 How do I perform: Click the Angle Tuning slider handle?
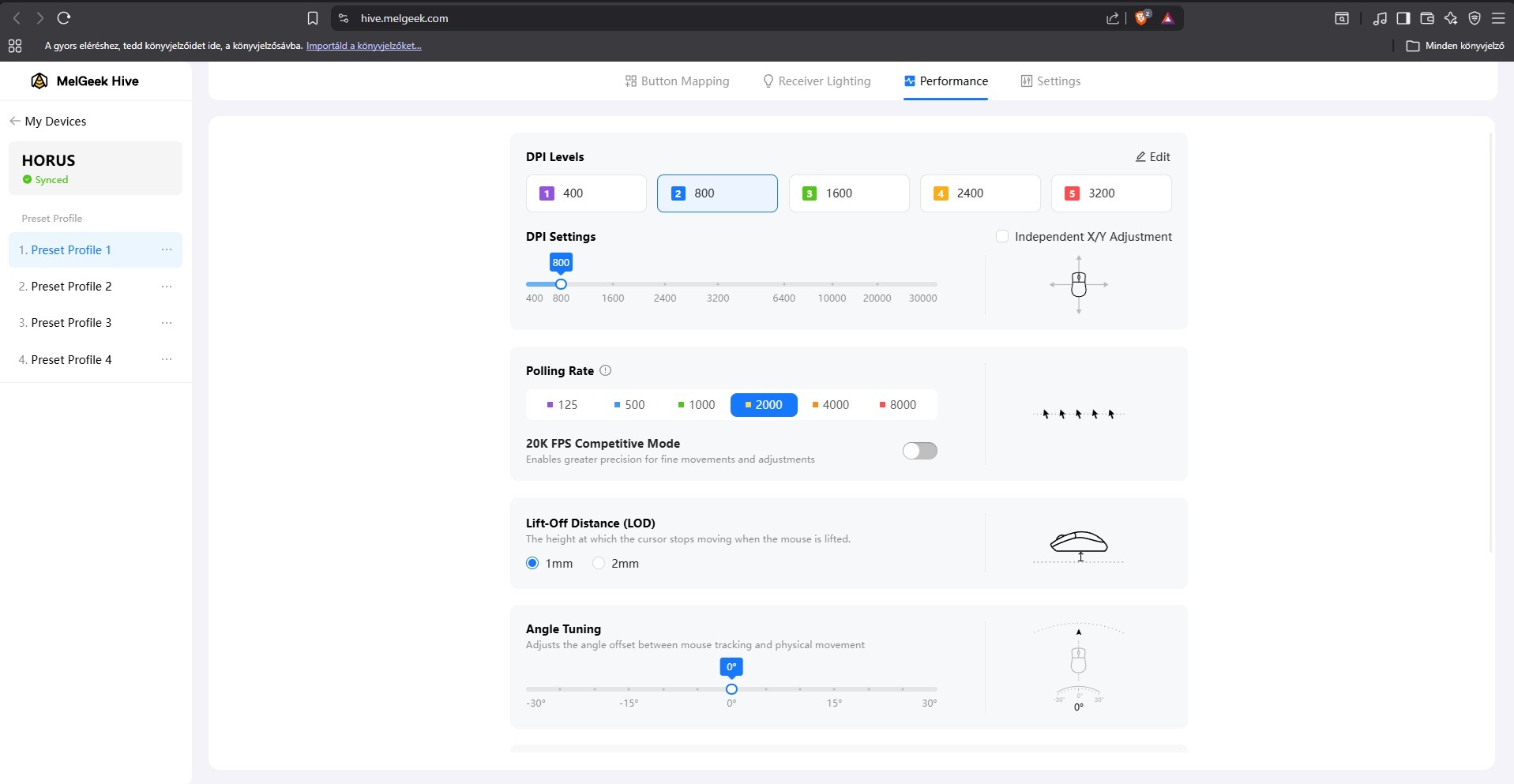coord(731,689)
